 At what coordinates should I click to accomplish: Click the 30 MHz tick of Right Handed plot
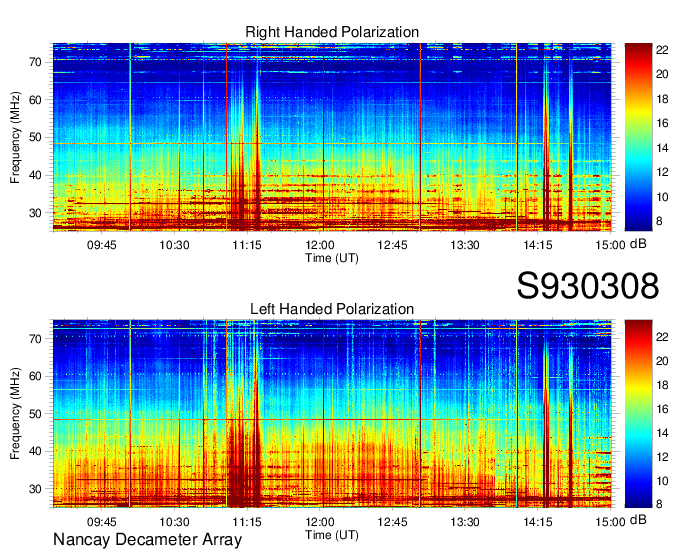pos(36,213)
